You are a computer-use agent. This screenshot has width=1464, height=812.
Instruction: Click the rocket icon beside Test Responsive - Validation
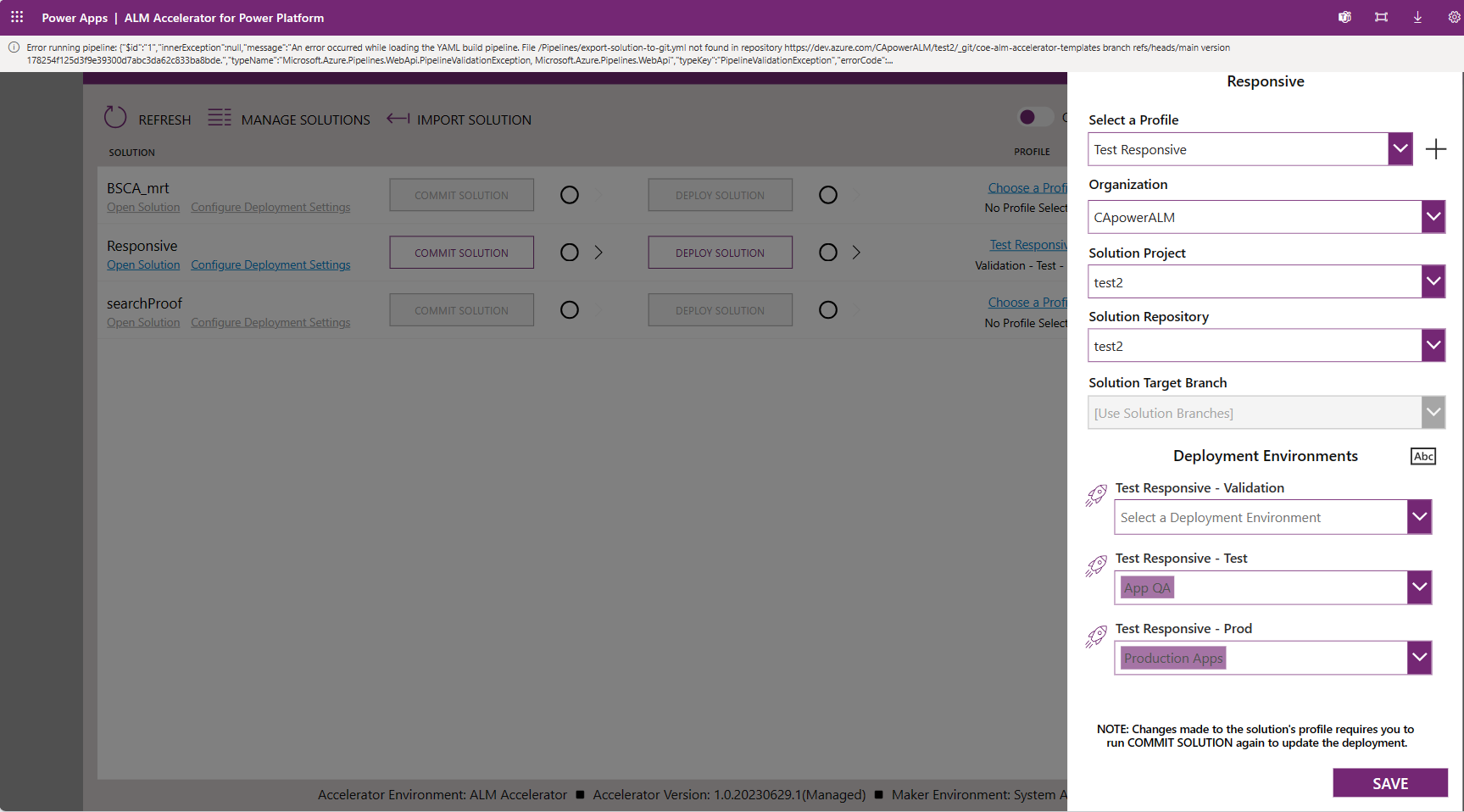(1096, 495)
